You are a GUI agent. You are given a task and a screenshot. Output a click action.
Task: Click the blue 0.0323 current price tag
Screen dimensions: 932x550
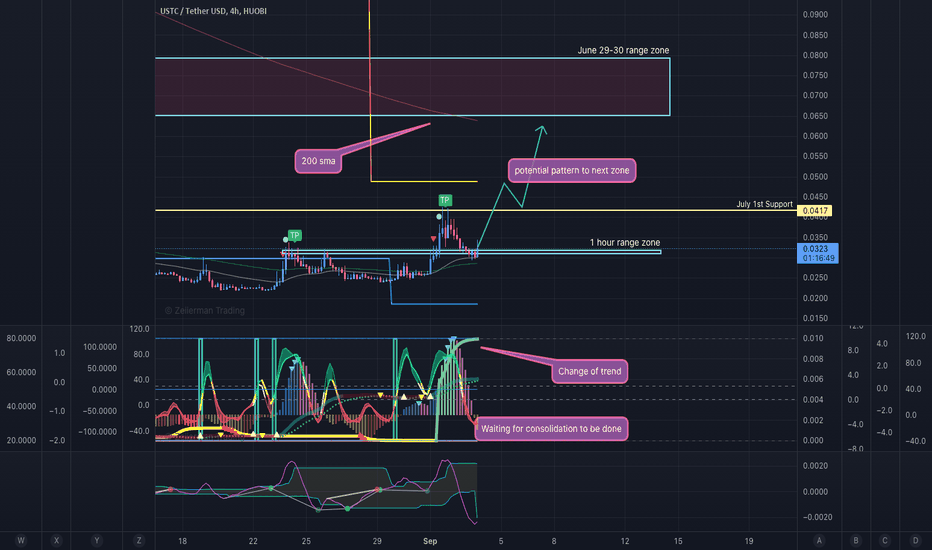[x=818, y=253]
